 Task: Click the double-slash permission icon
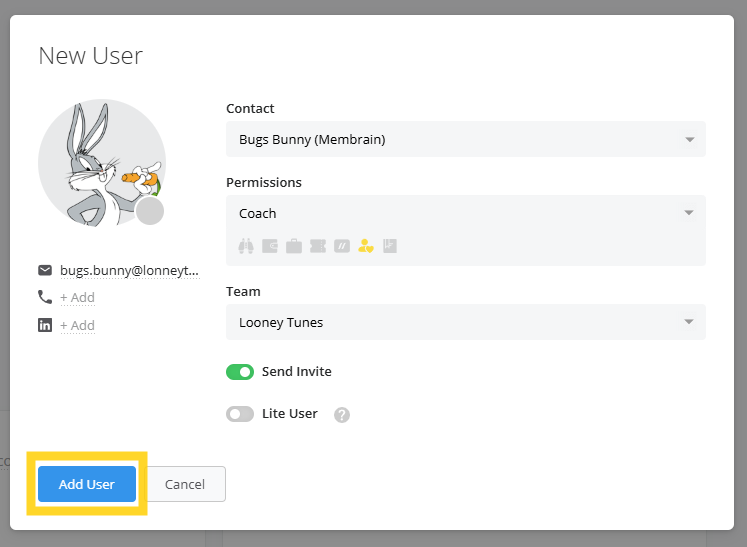pos(342,246)
